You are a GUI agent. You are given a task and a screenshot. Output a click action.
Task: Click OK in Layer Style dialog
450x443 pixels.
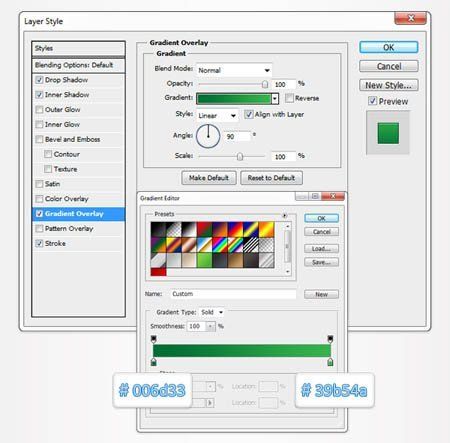389,47
